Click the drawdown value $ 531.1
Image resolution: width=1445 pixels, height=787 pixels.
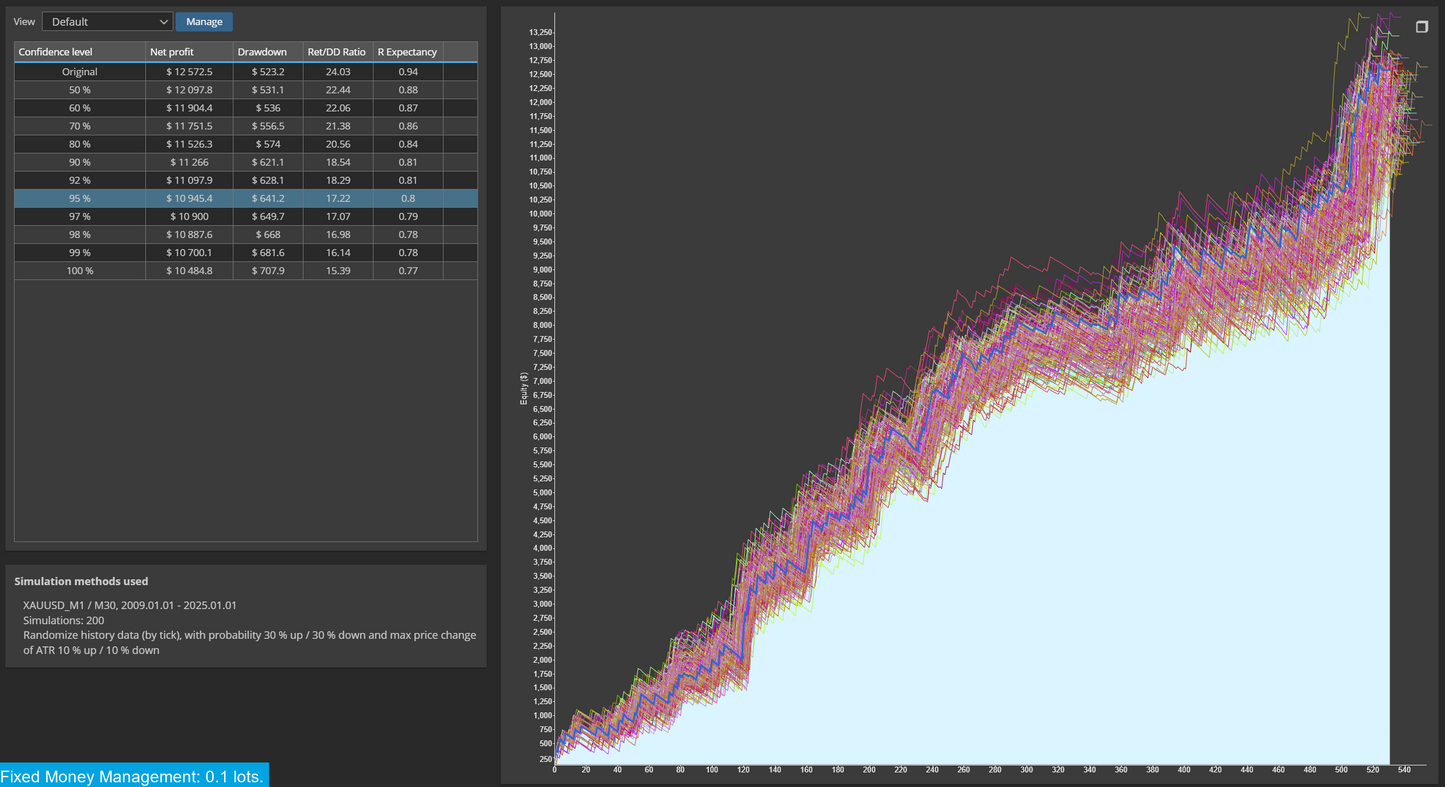coord(268,90)
